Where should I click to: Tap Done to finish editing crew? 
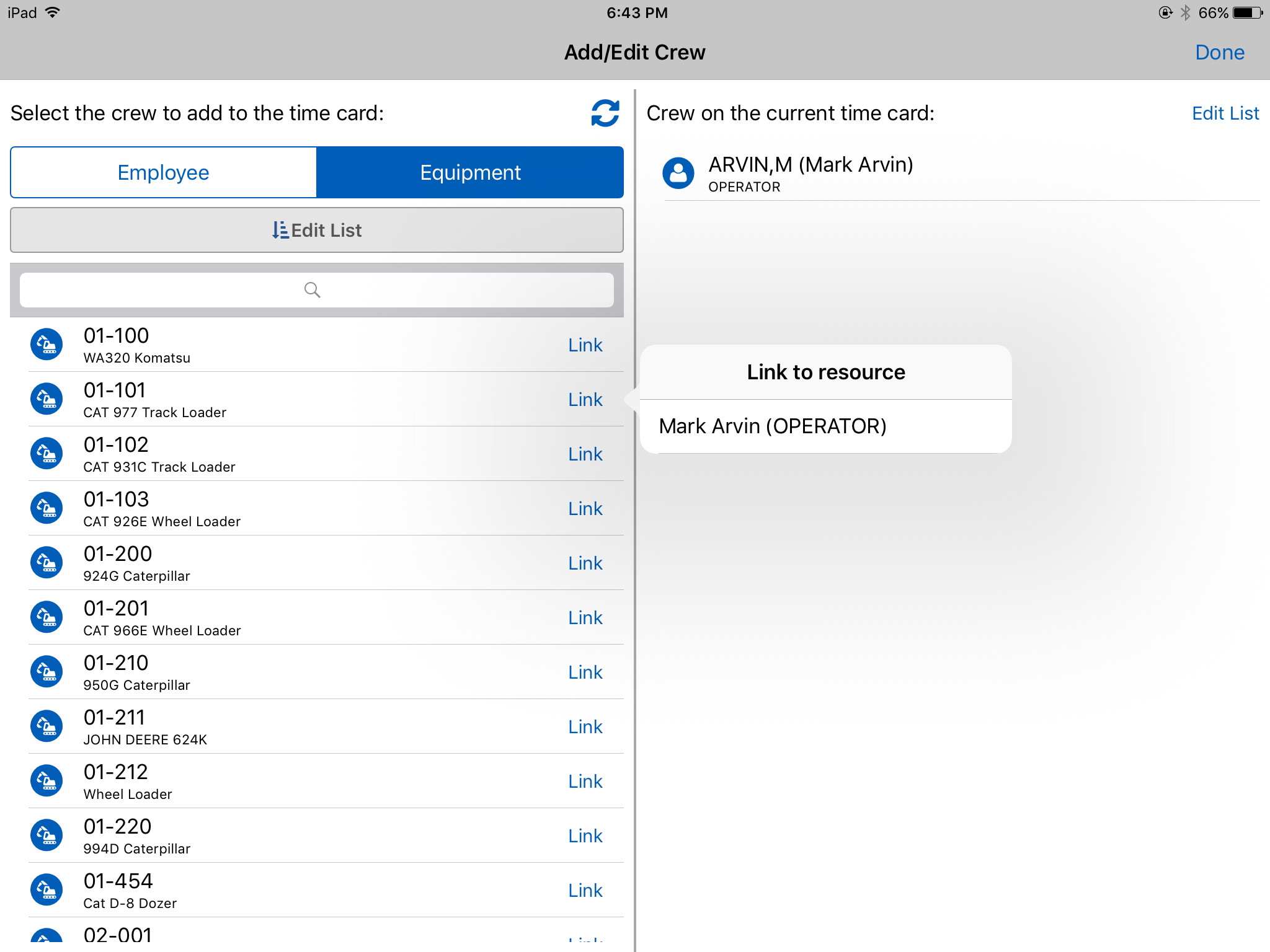(x=1219, y=53)
